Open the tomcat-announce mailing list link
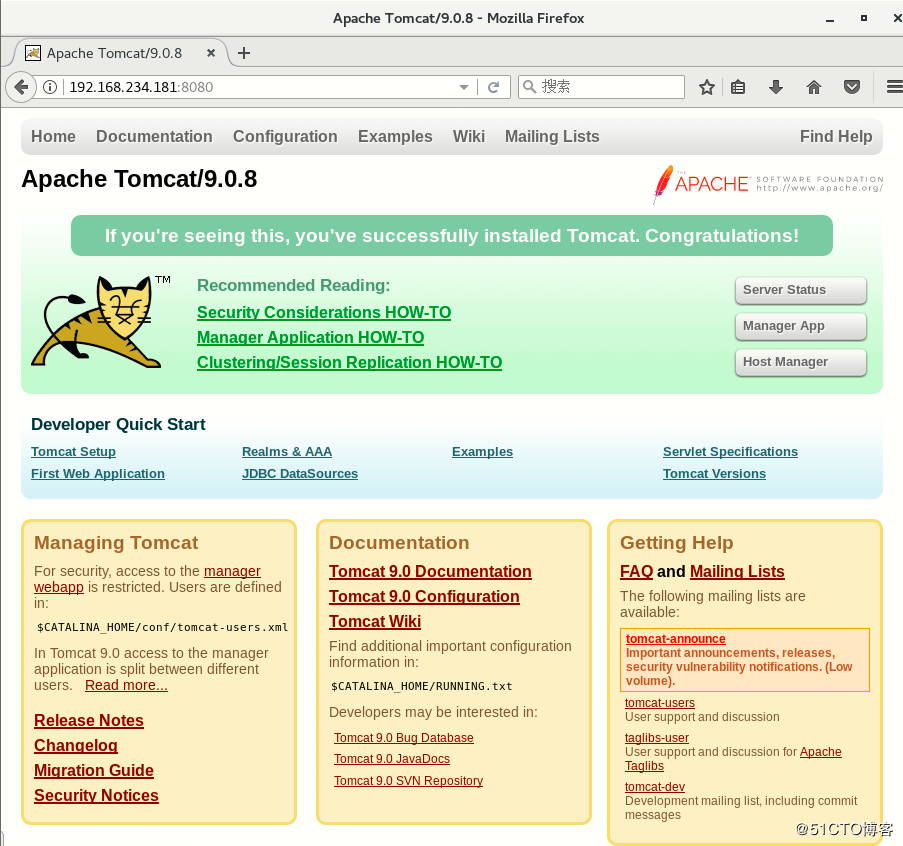 pyautogui.click(x=675, y=638)
